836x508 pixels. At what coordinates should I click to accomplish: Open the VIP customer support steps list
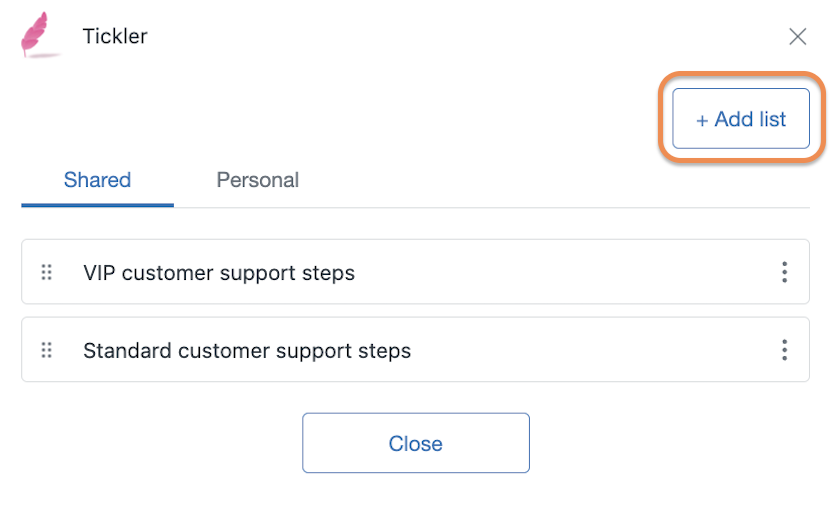(x=219, y=272)
